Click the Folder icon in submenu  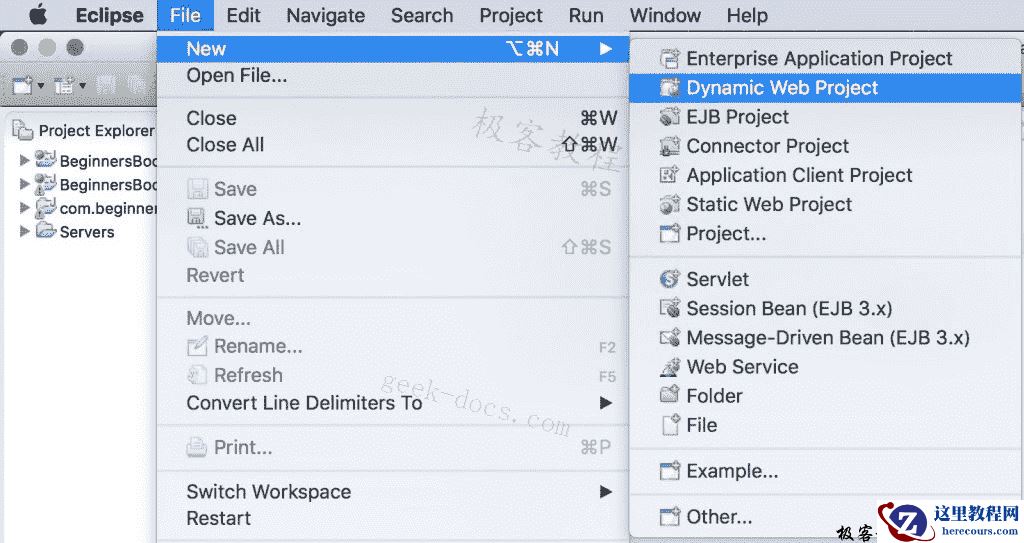tap(669, 395)
